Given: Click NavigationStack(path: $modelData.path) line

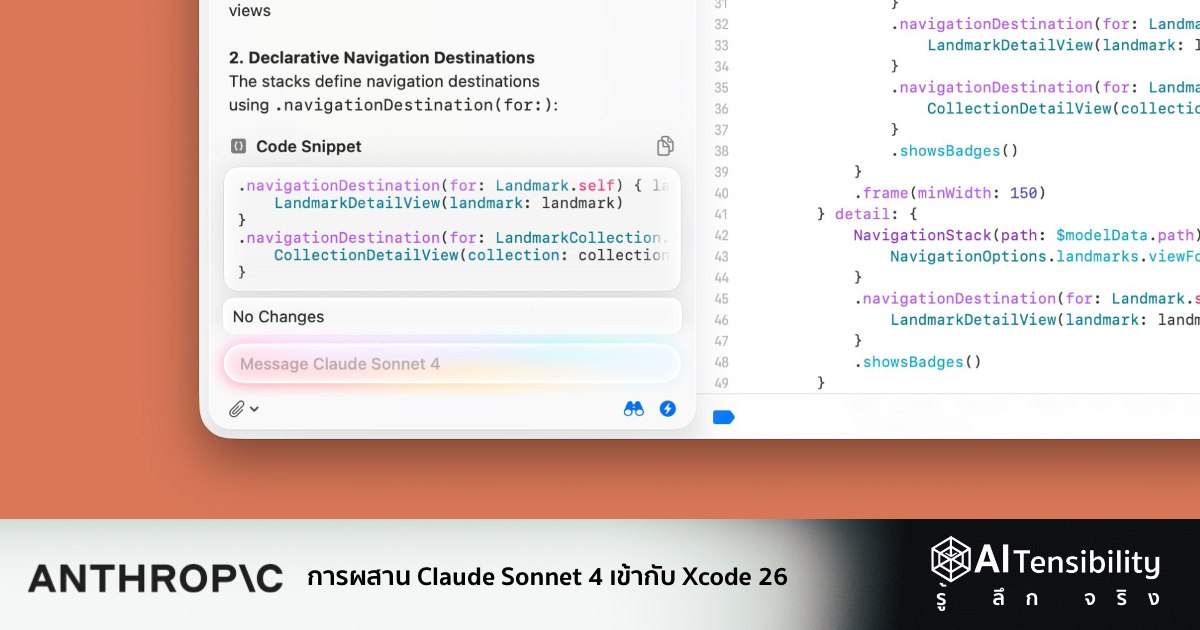Looking at the screenshot, I should click(1025, 235).
